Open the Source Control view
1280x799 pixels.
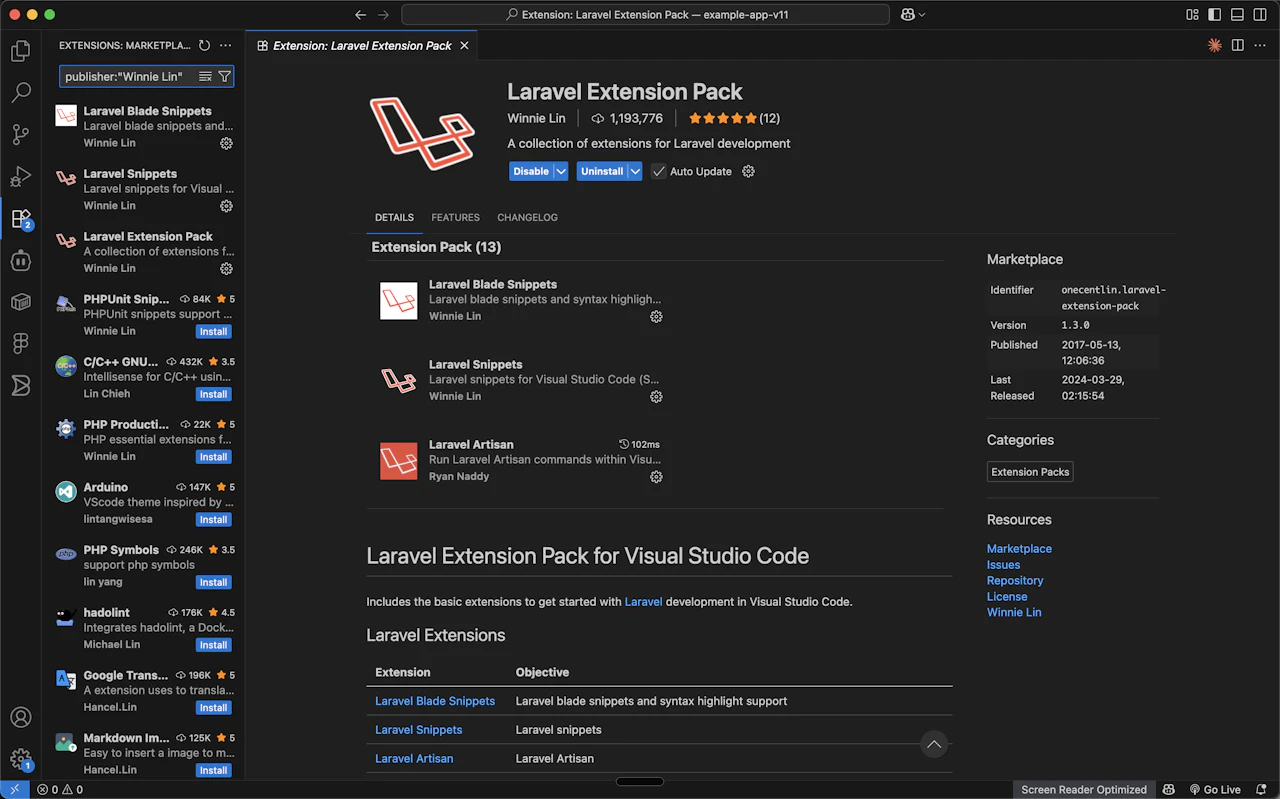pos(21,135)
